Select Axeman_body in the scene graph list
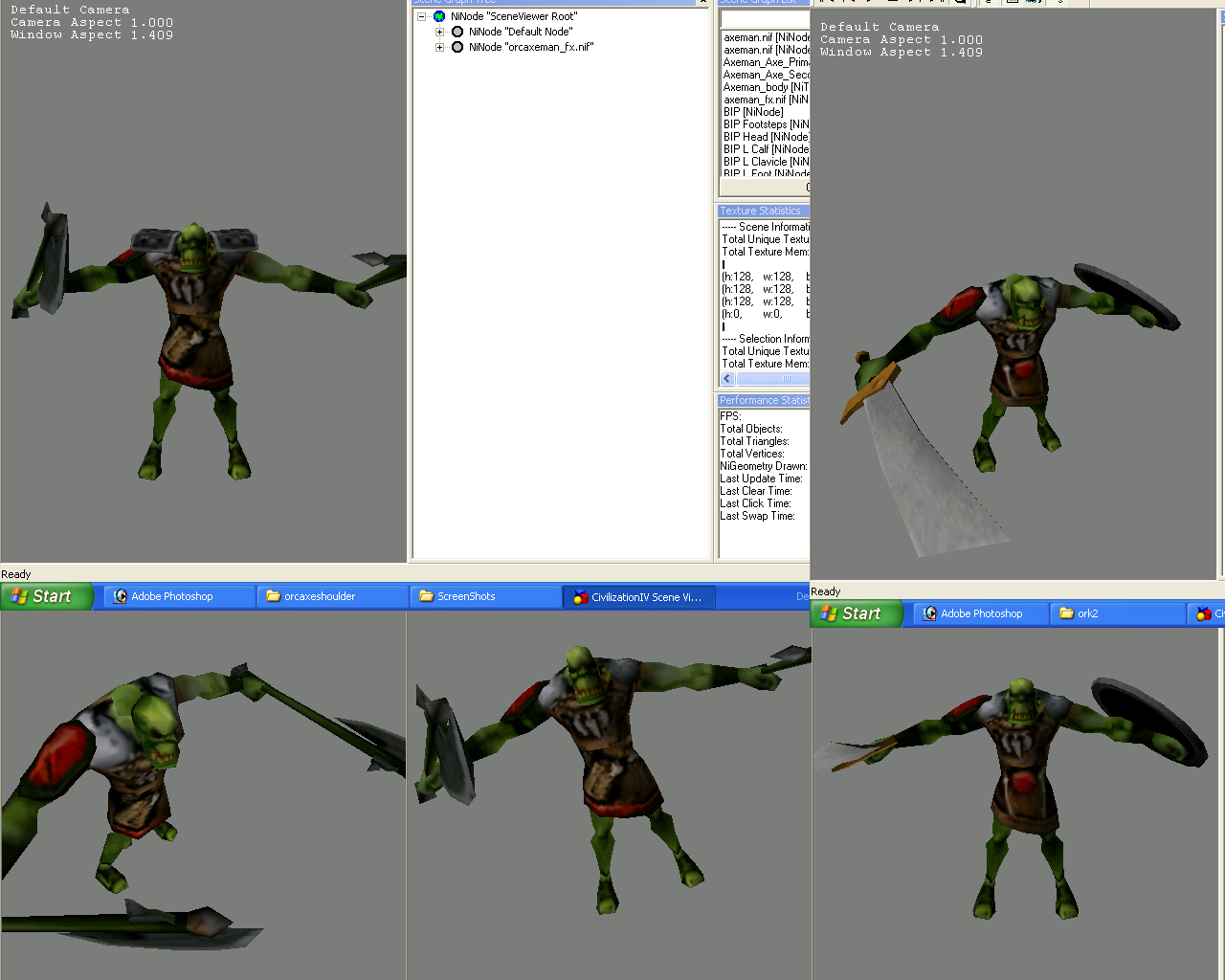Viewport: 1225px width, 980px height. pos(766,87)
